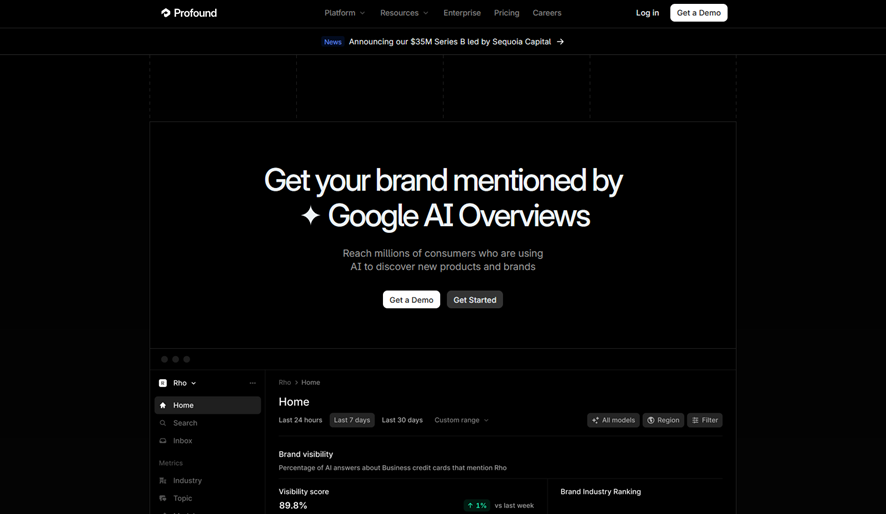
Task: Open the All models filter
Action: click(x=613, y=420)
